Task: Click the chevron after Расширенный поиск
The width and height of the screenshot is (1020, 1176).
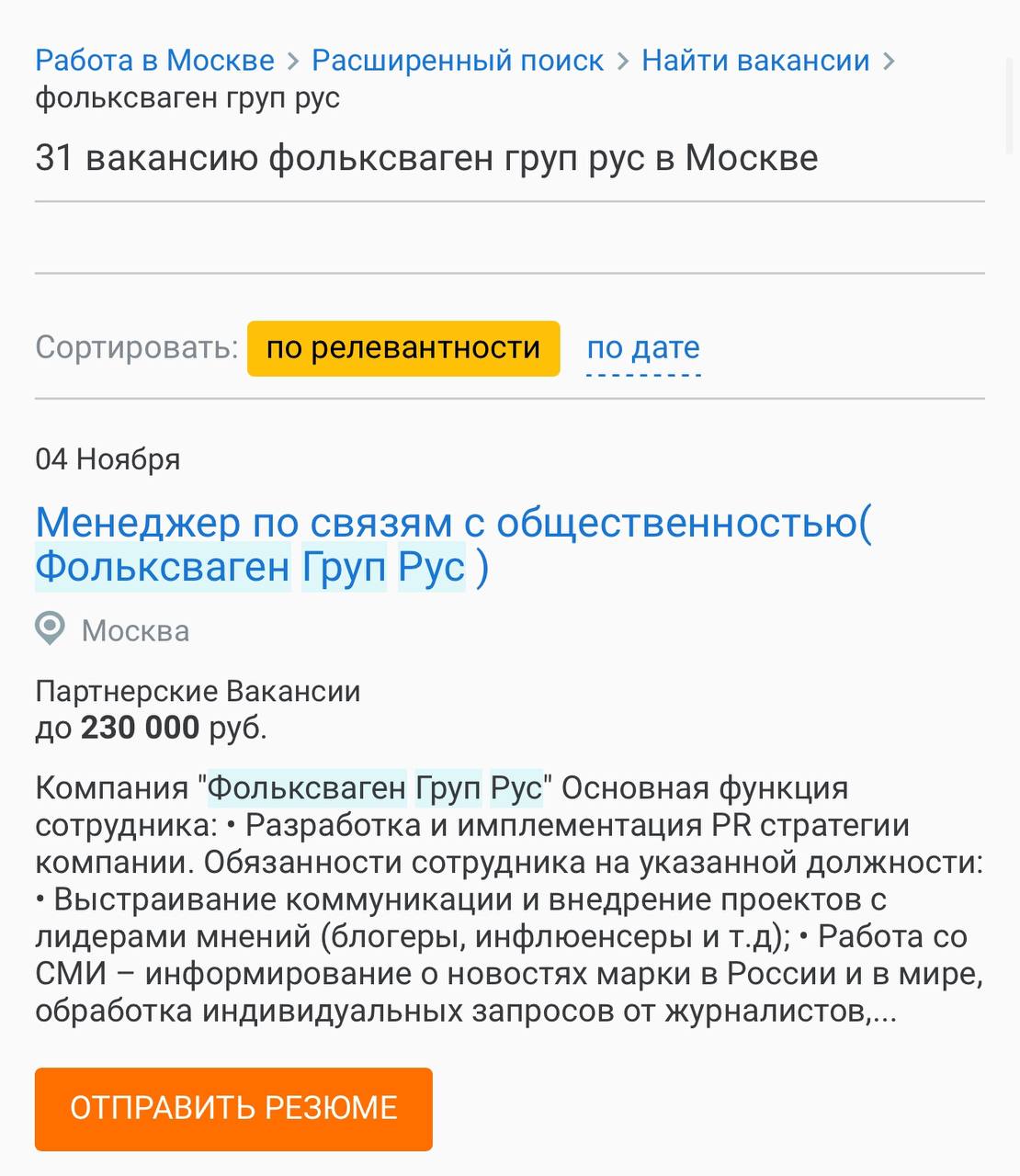Action: point(623,60)
